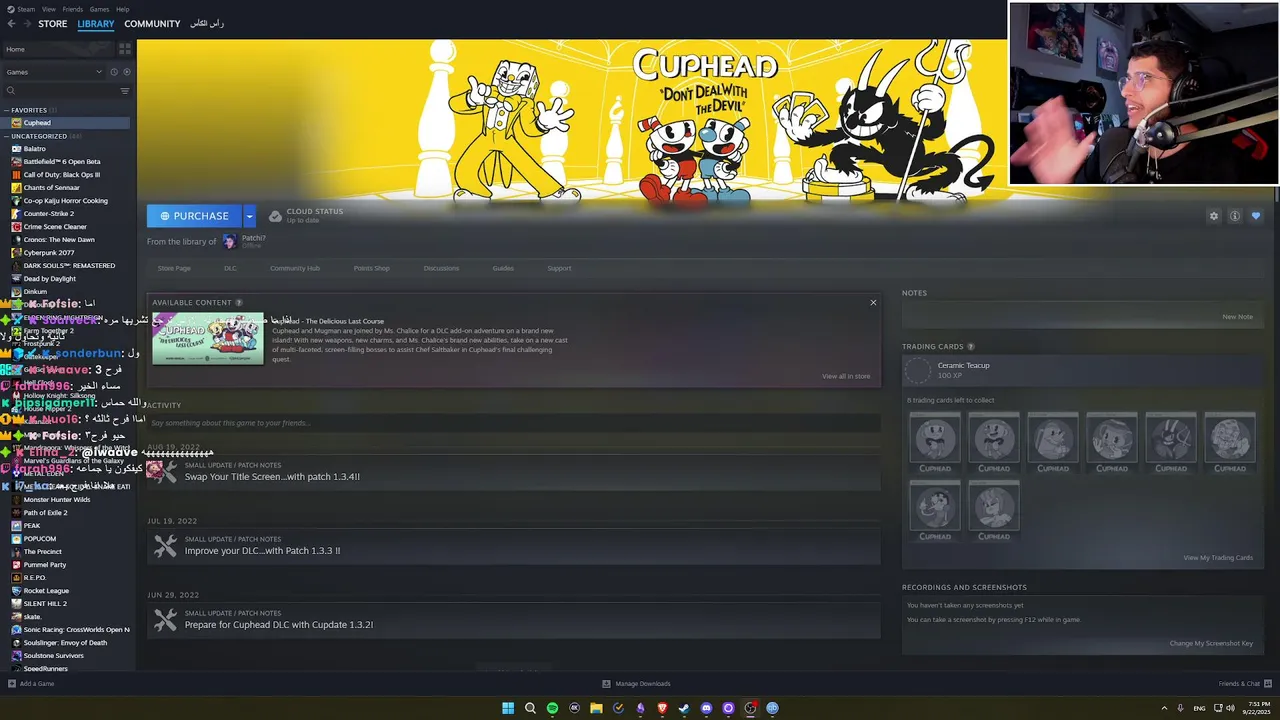Open the Friends menu
This screenshot has height=720, width=1280.
coord(73,9)
